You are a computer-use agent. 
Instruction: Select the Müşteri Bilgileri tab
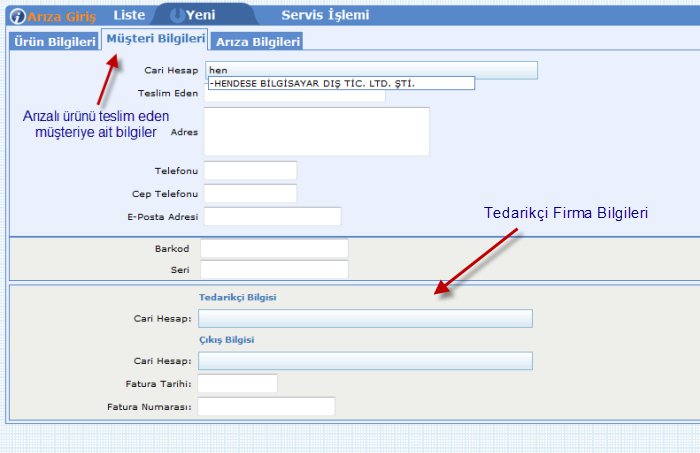[x=155, y=39]
